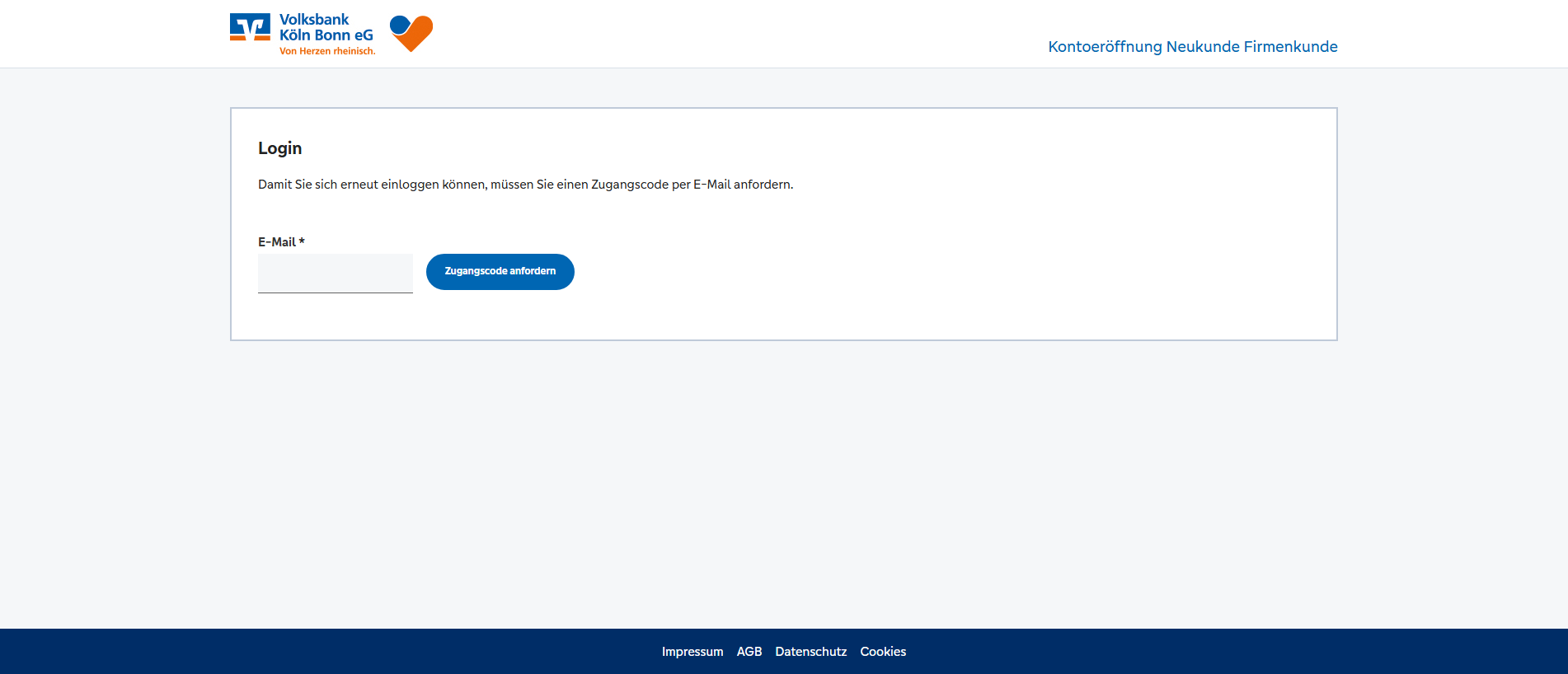
Task: Click the Kontoeröffnung Neukunde Firmenkunde header text
Action: pos(1193,47)
